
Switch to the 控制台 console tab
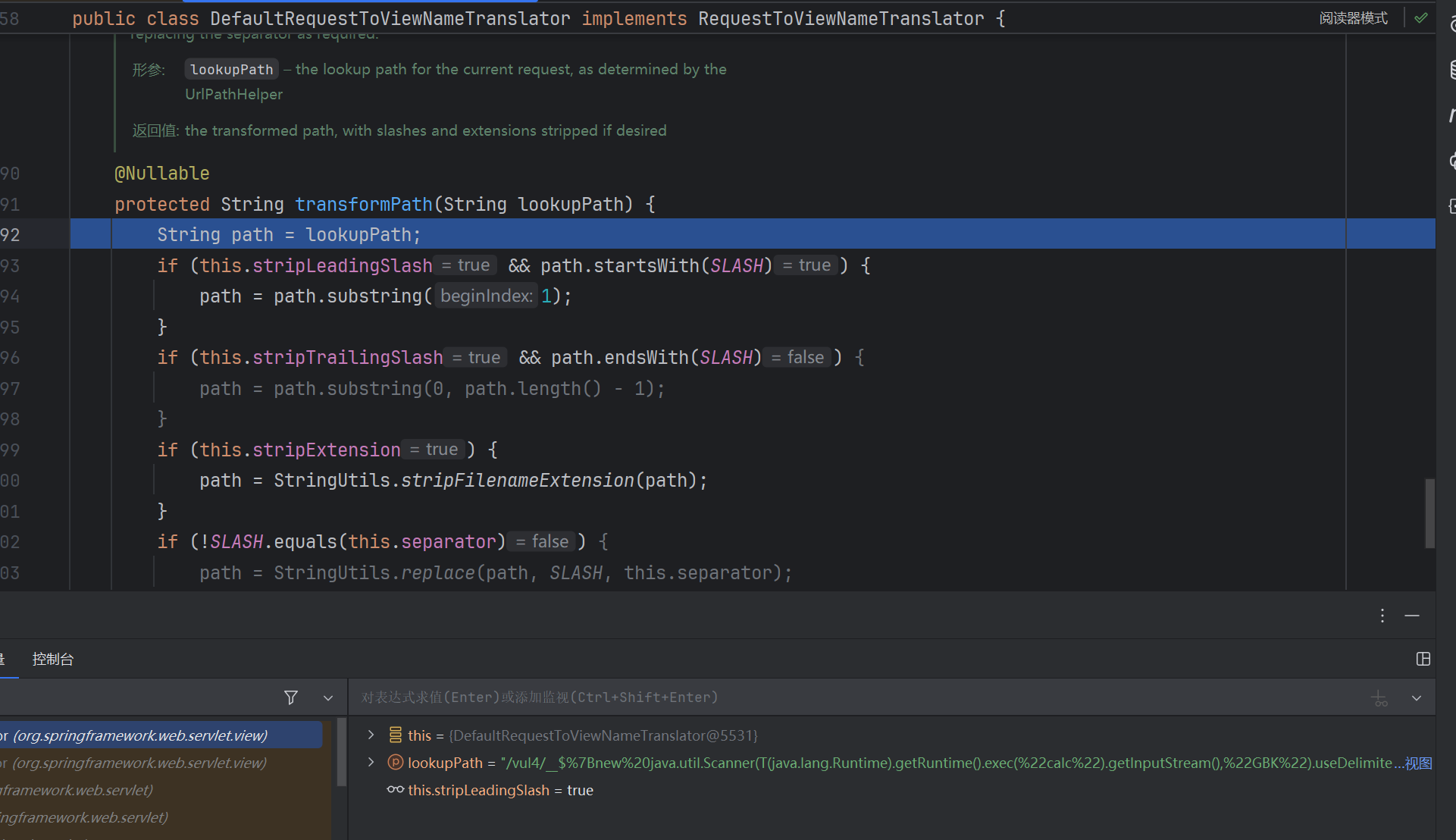[53, 659]
